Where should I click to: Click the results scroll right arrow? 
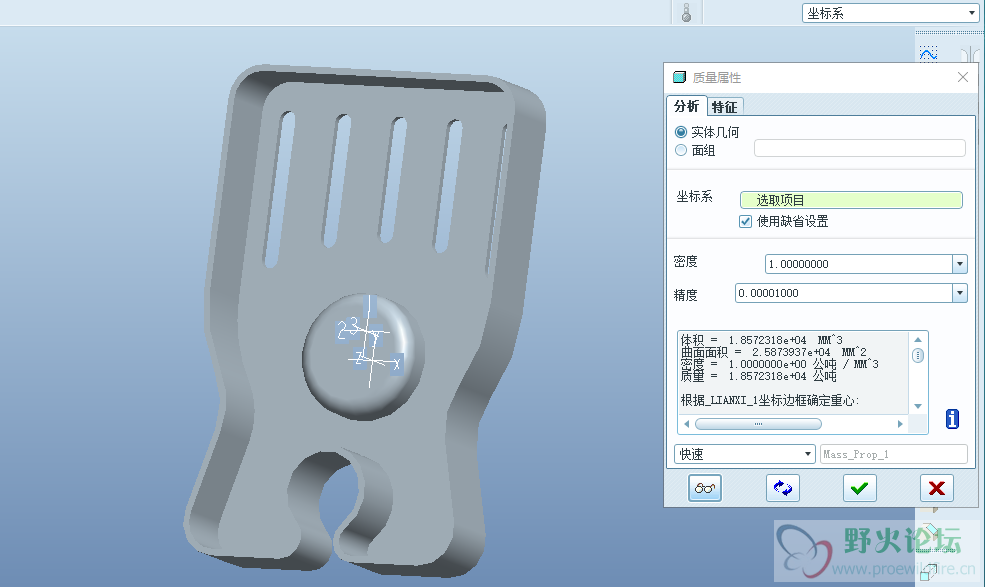(x=900, y=424)
